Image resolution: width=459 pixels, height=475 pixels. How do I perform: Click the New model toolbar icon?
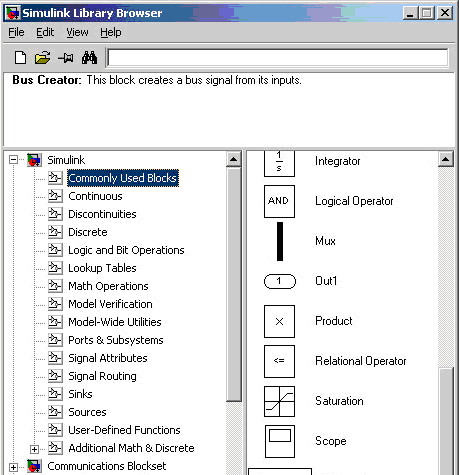point(20,58)
